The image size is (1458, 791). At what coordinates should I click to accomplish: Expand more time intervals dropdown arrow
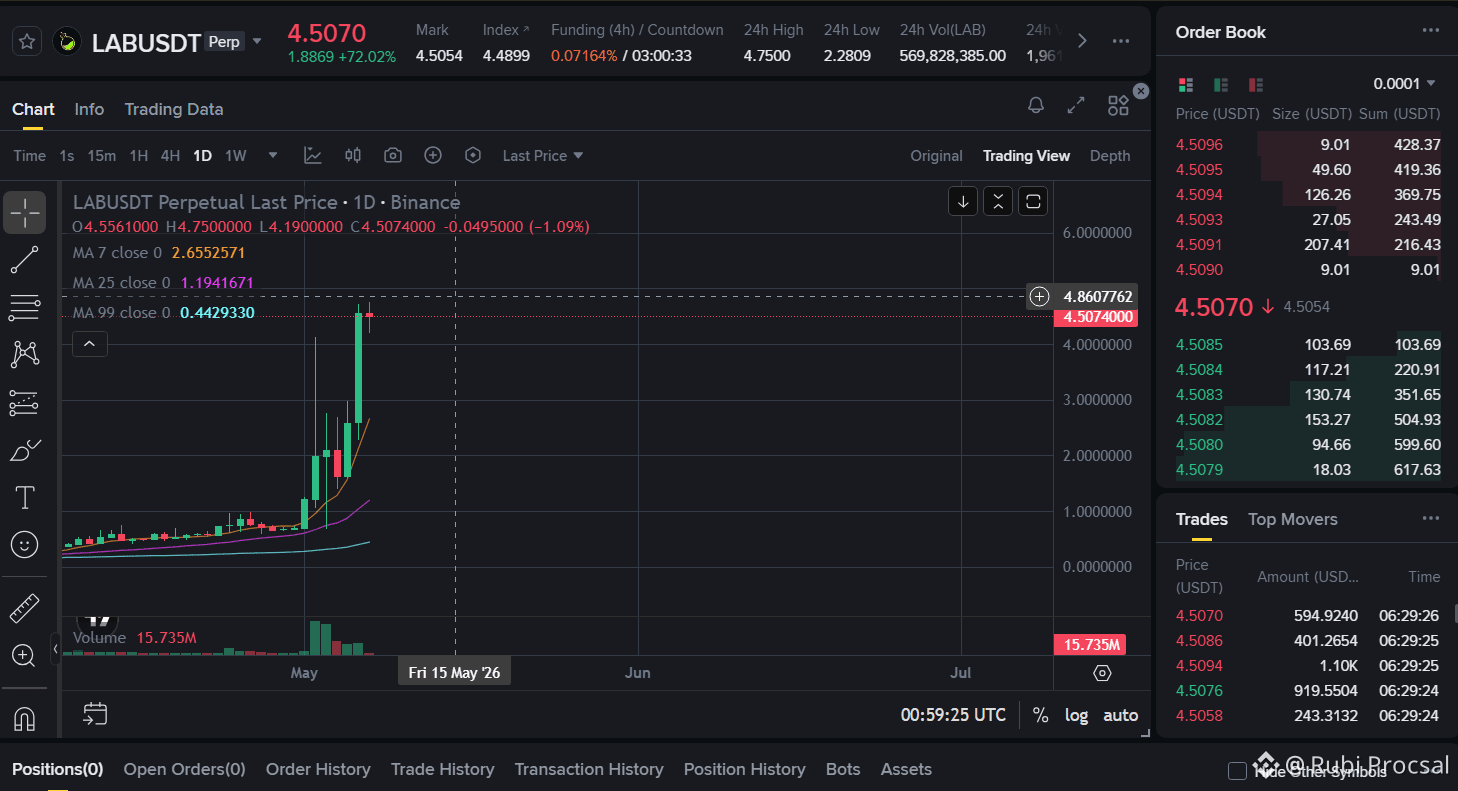point(272,155)
